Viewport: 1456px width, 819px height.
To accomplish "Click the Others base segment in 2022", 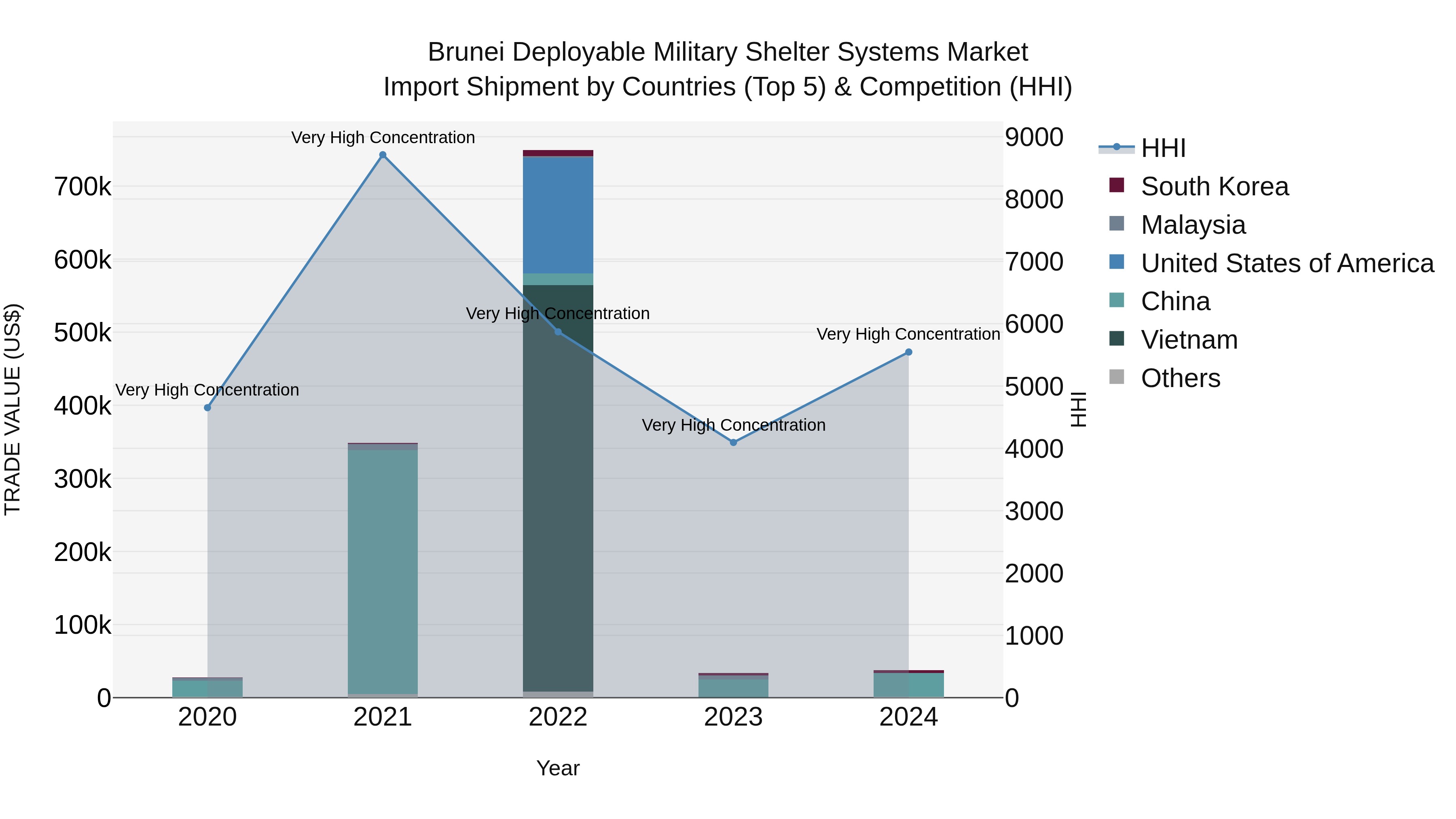I will [558, 695].
